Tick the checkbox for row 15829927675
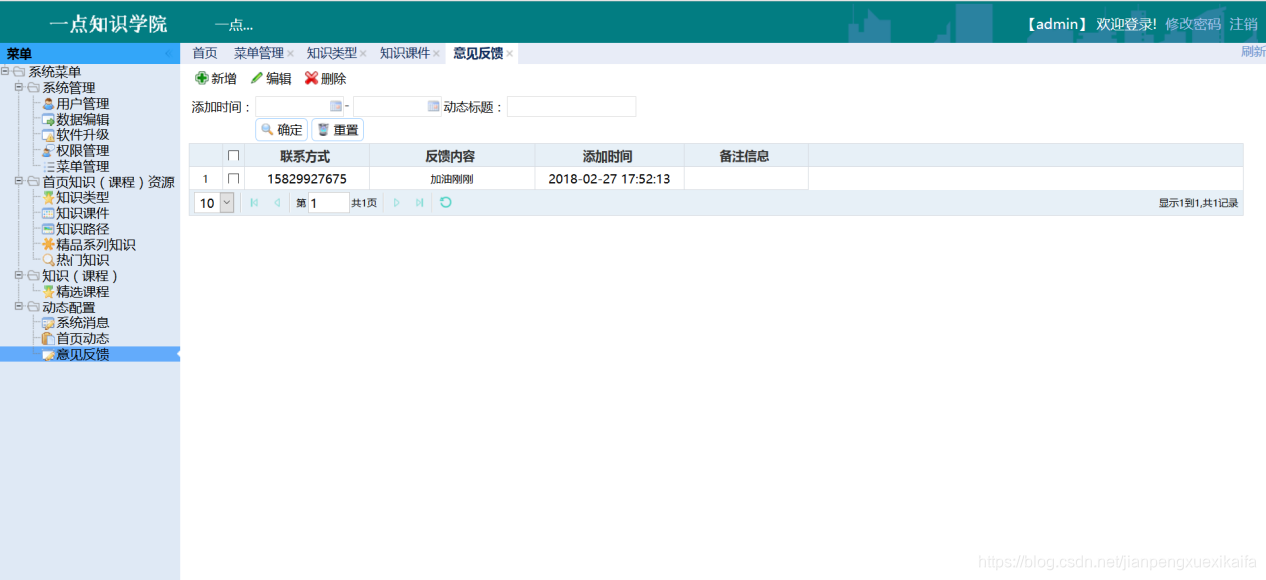The height and width of the screenshot is (580, 1266). [234, 179]
